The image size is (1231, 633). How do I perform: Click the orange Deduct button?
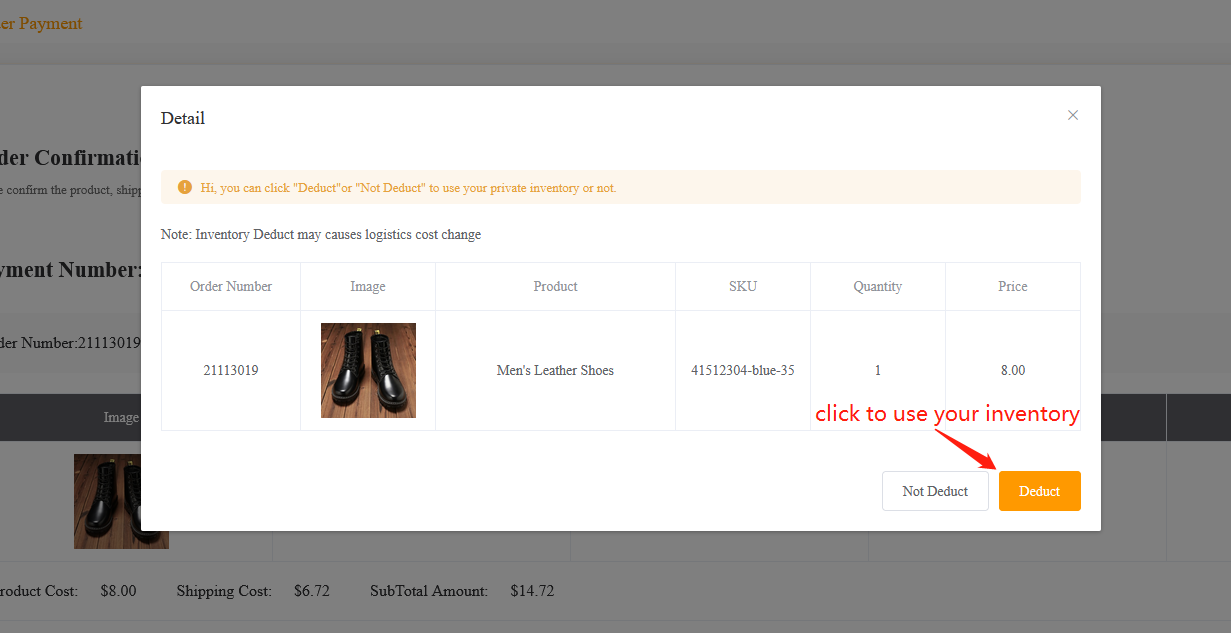point(1039,491)
